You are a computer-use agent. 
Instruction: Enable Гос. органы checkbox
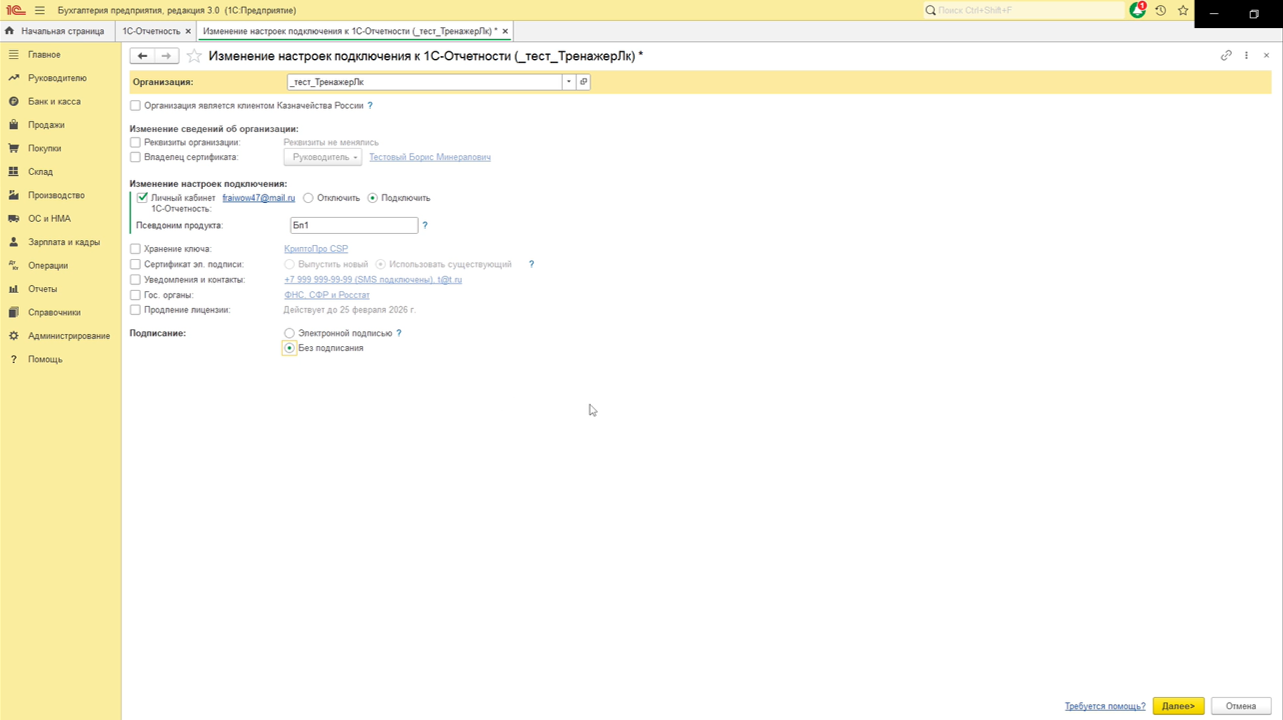pos(135,295)
